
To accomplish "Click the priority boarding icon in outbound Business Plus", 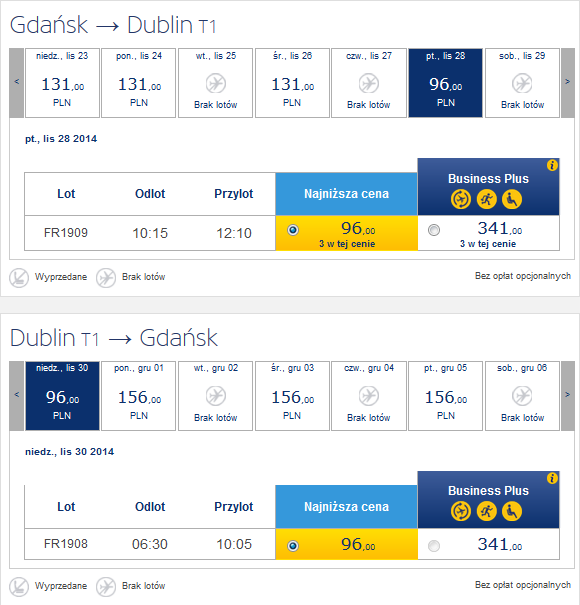I will click(x=487, y=199).
